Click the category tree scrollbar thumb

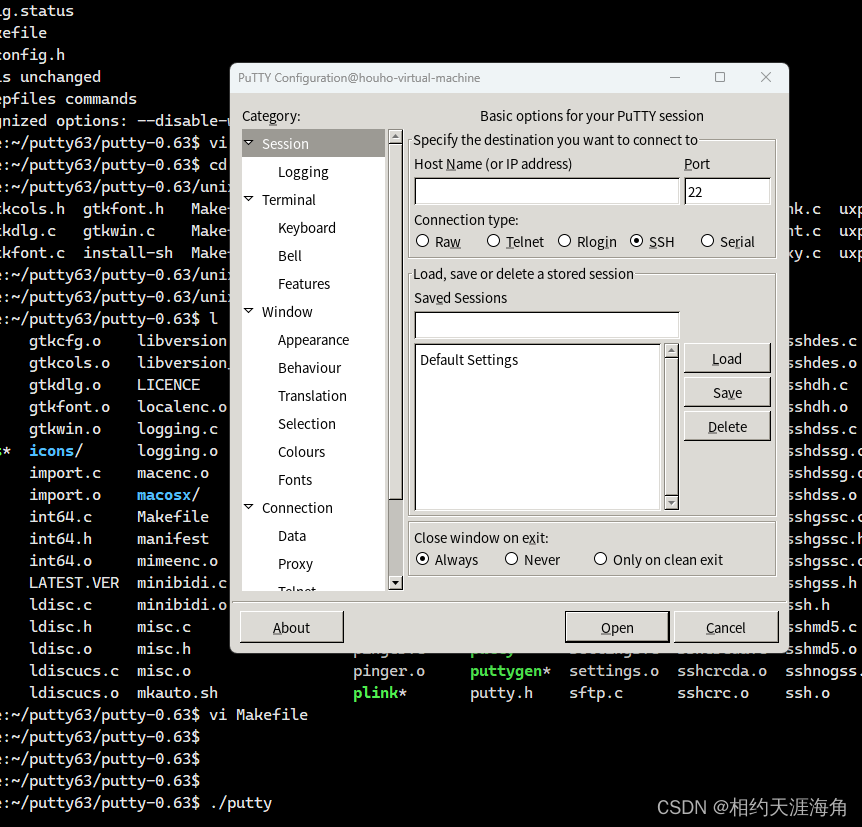(395, 322)
